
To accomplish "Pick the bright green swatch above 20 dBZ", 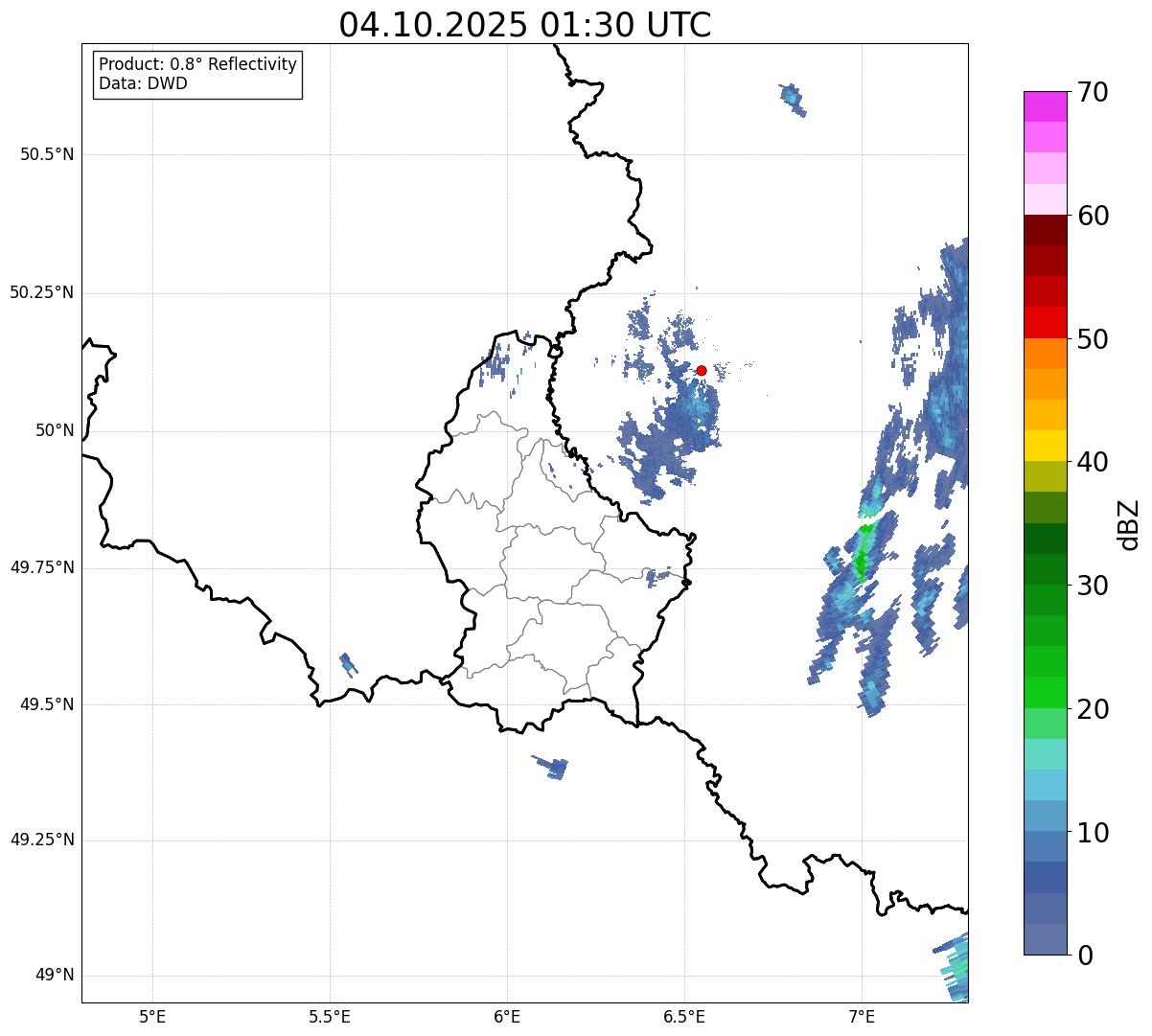I will tap(1045, 693).
